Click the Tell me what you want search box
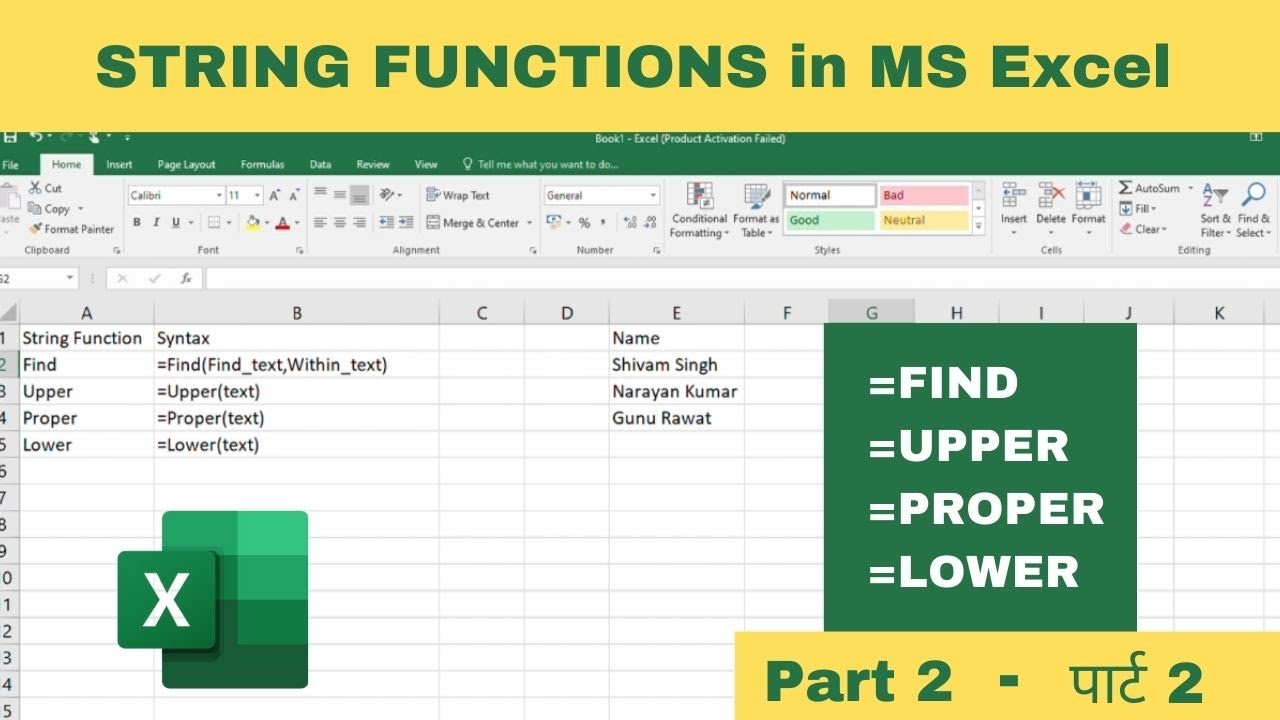Viewport: 1280px width, 720px height. [541, 165]
